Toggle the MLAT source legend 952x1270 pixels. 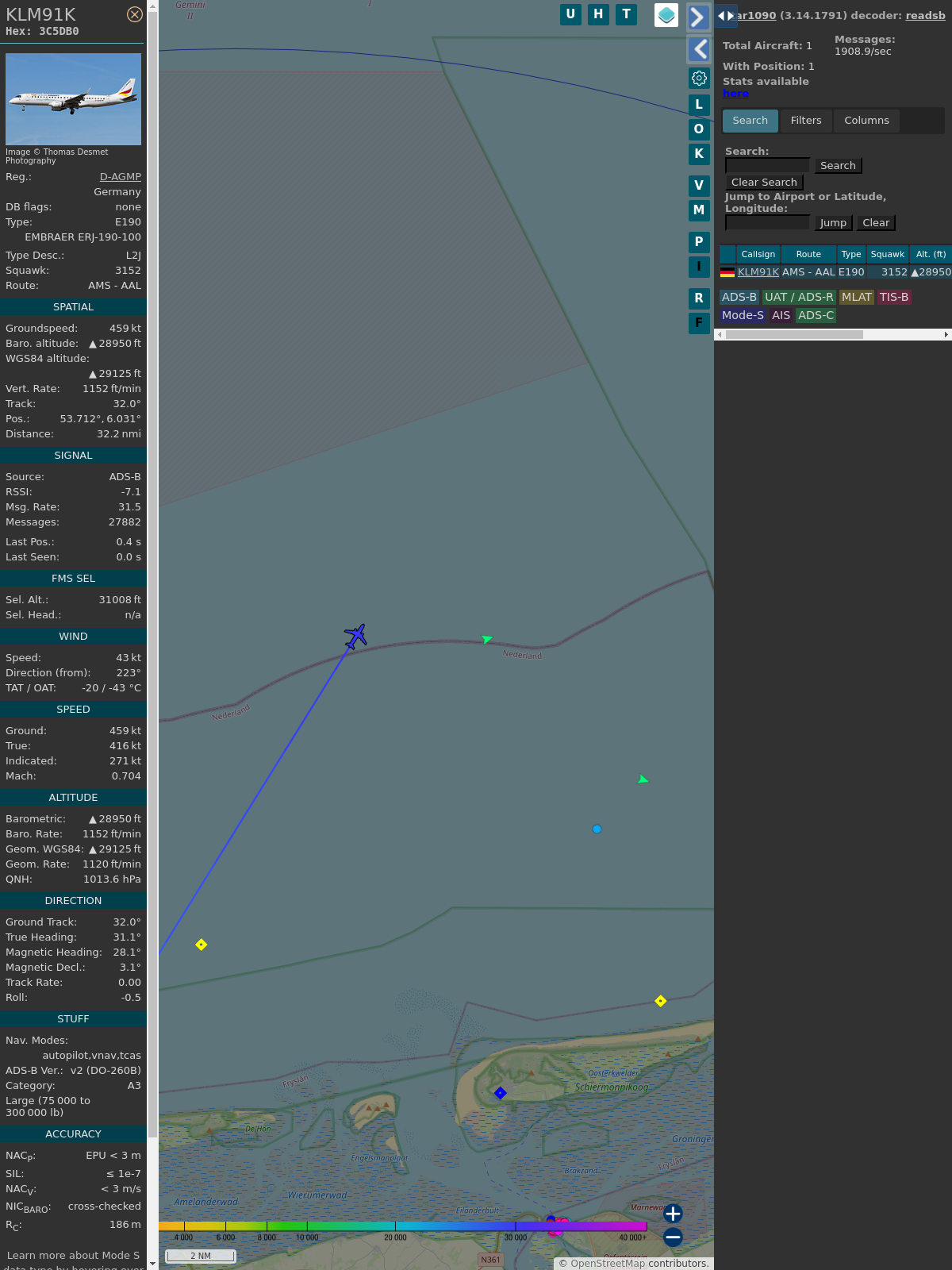pyautogui.click(x=857, y=297)
